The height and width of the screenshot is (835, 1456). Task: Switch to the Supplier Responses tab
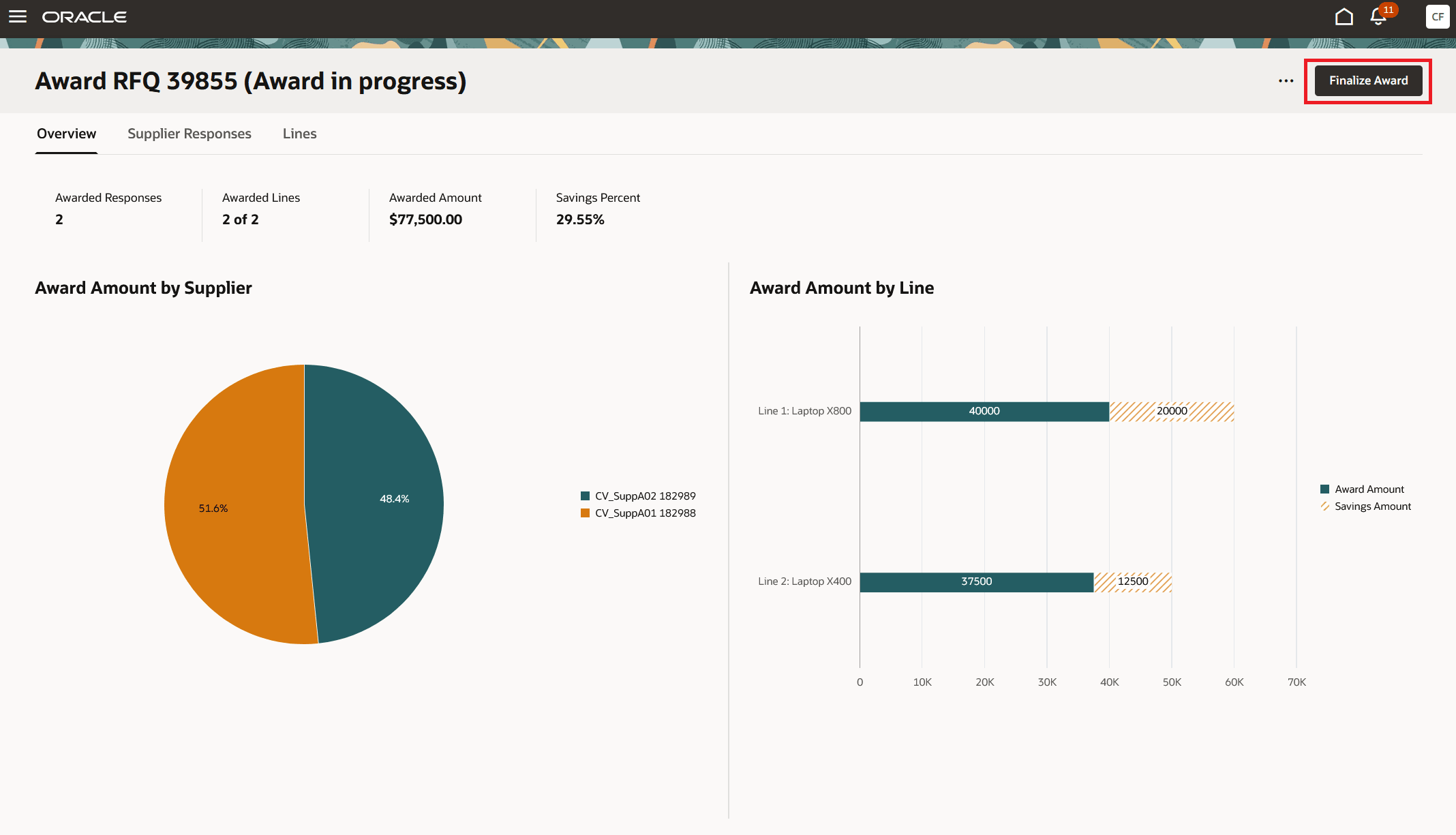coord(189,134)
